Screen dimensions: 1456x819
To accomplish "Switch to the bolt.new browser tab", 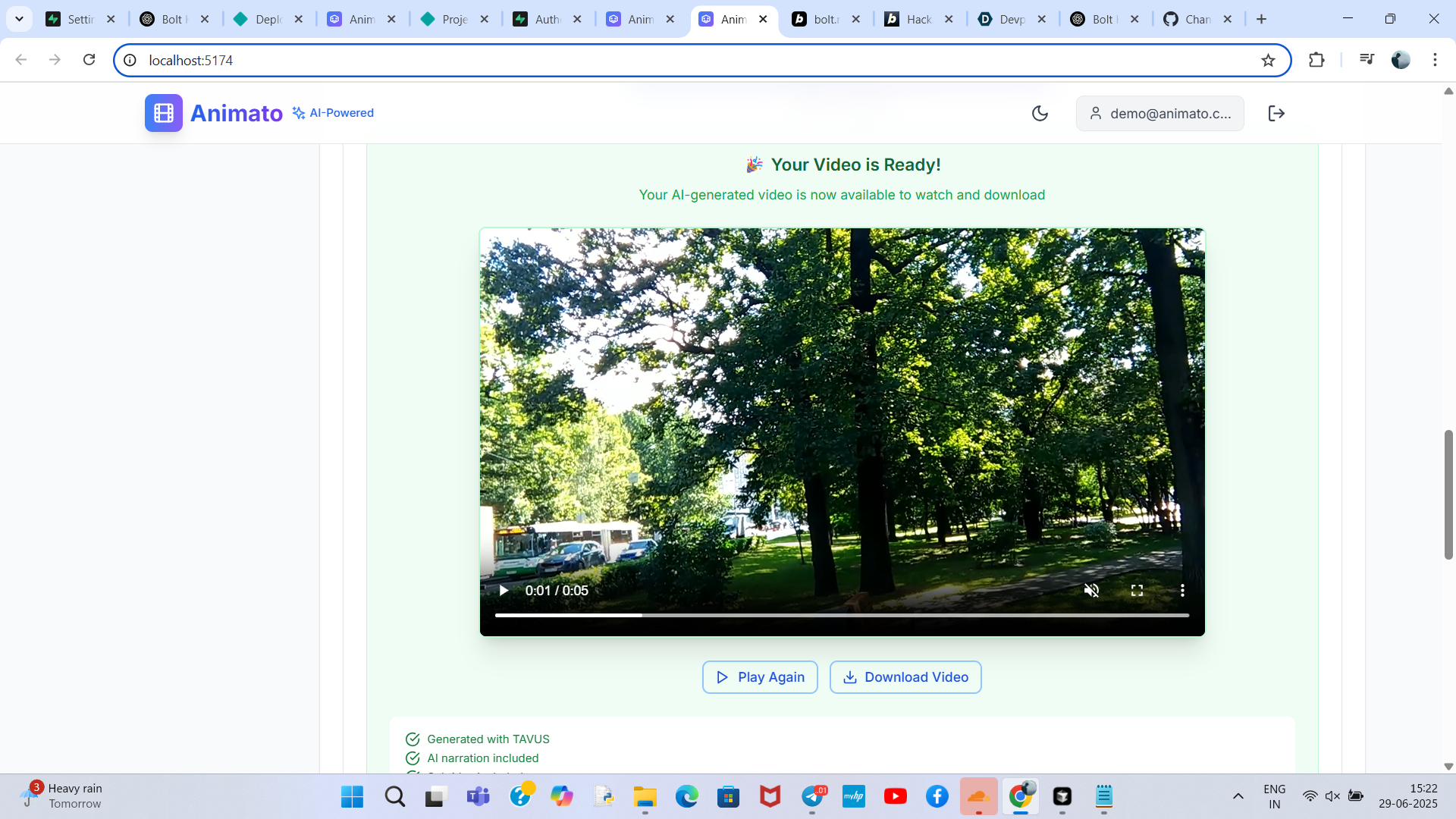I will click(x=824, y=19).
